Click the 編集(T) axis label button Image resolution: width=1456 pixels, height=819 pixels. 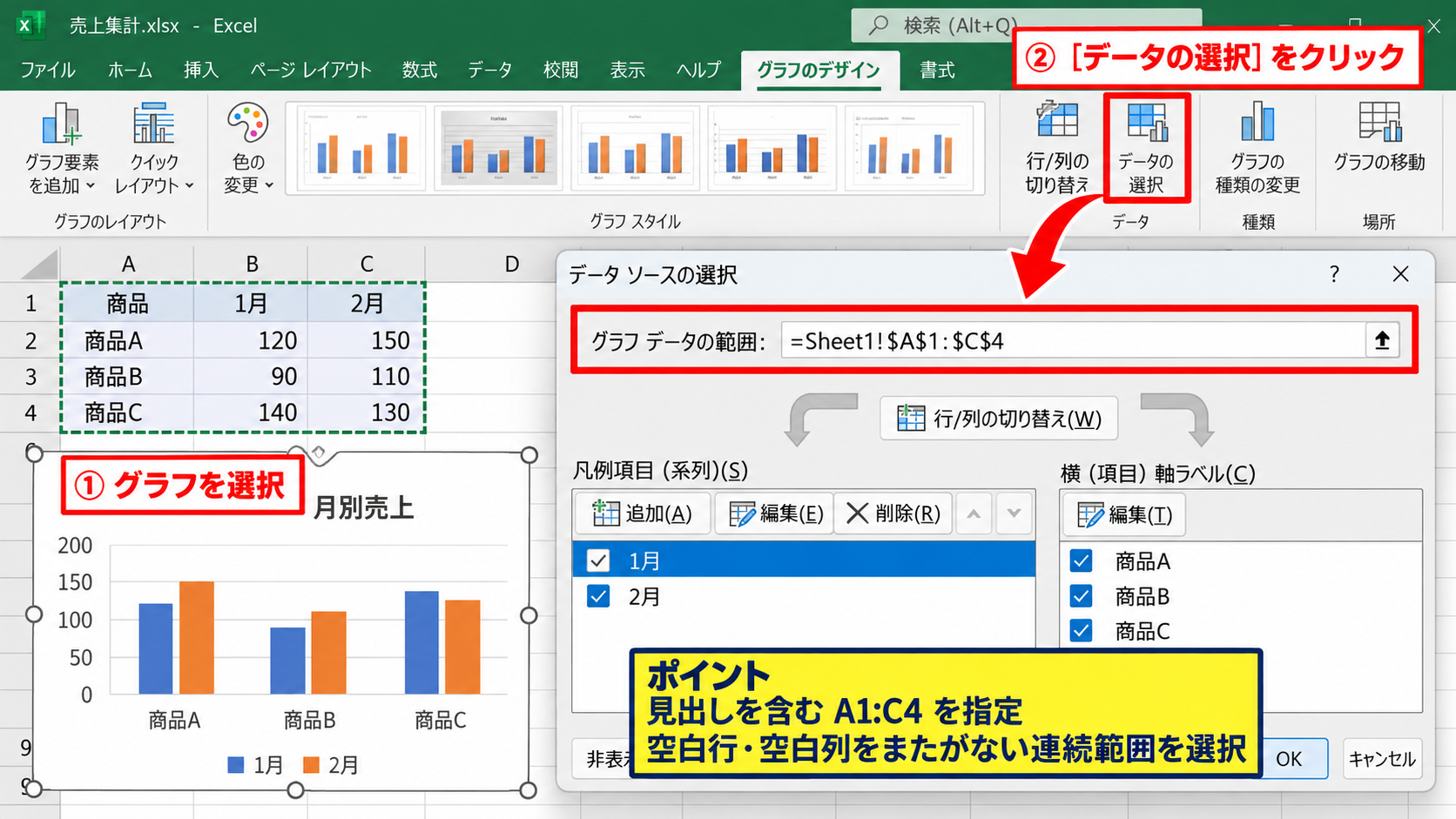1124,515
